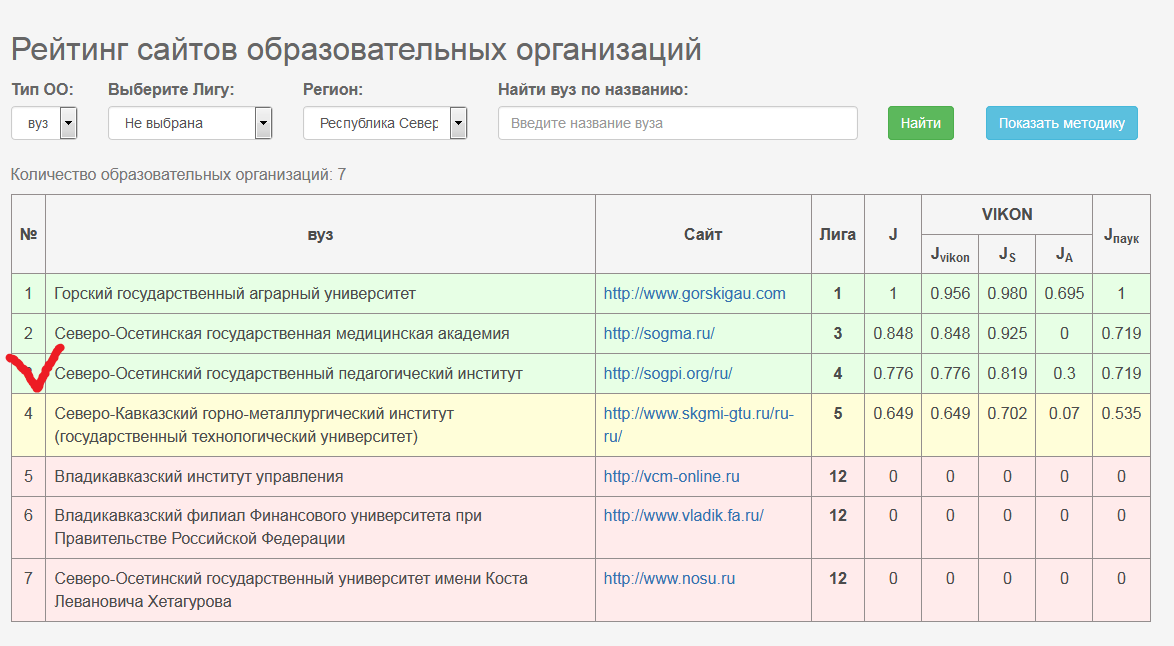Viewport: 1174px width, 646px height.
Task: Open "Показать методику"
Action: pos(1061,122)
